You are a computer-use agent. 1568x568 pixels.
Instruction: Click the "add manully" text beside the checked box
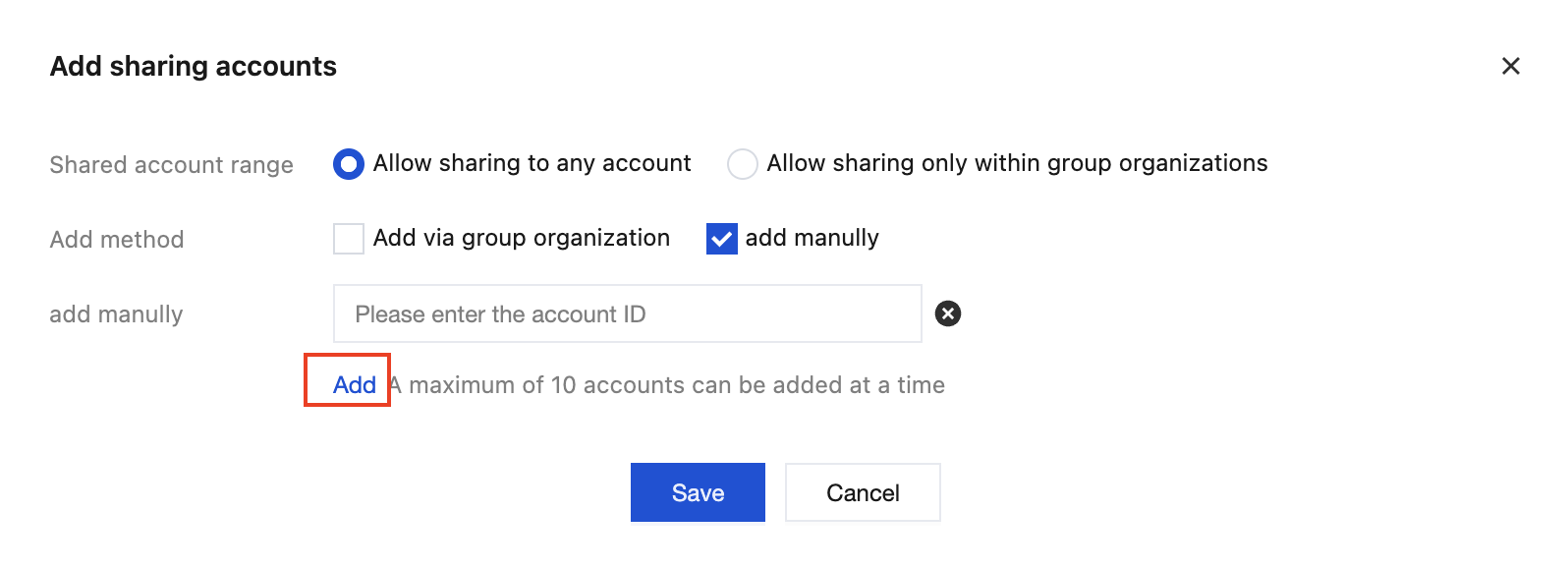812,238
